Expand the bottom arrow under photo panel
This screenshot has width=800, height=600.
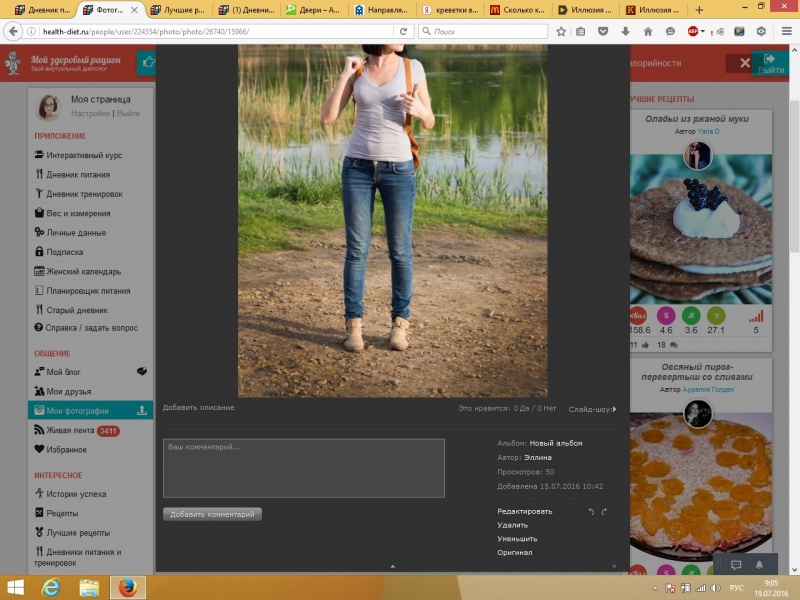(392, 567)
